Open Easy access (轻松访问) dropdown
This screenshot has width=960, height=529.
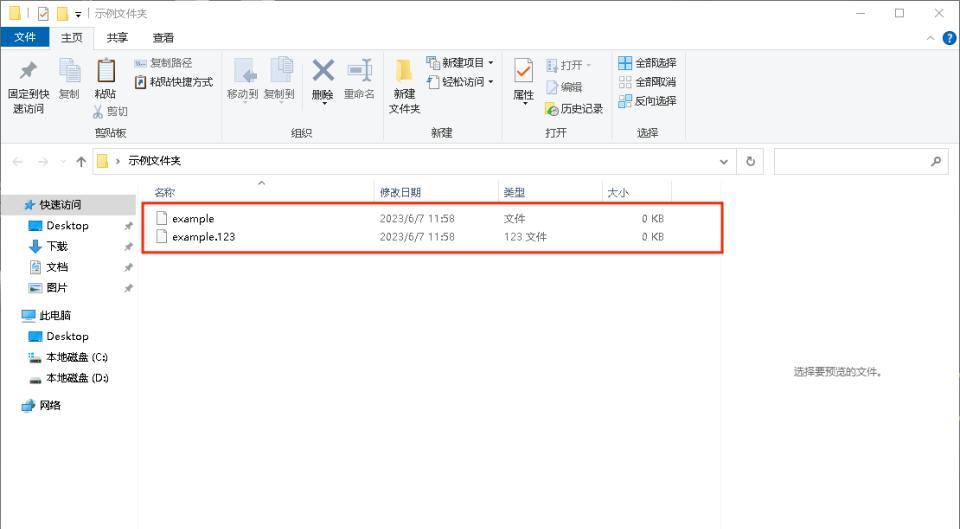click(x=460, y=81)
